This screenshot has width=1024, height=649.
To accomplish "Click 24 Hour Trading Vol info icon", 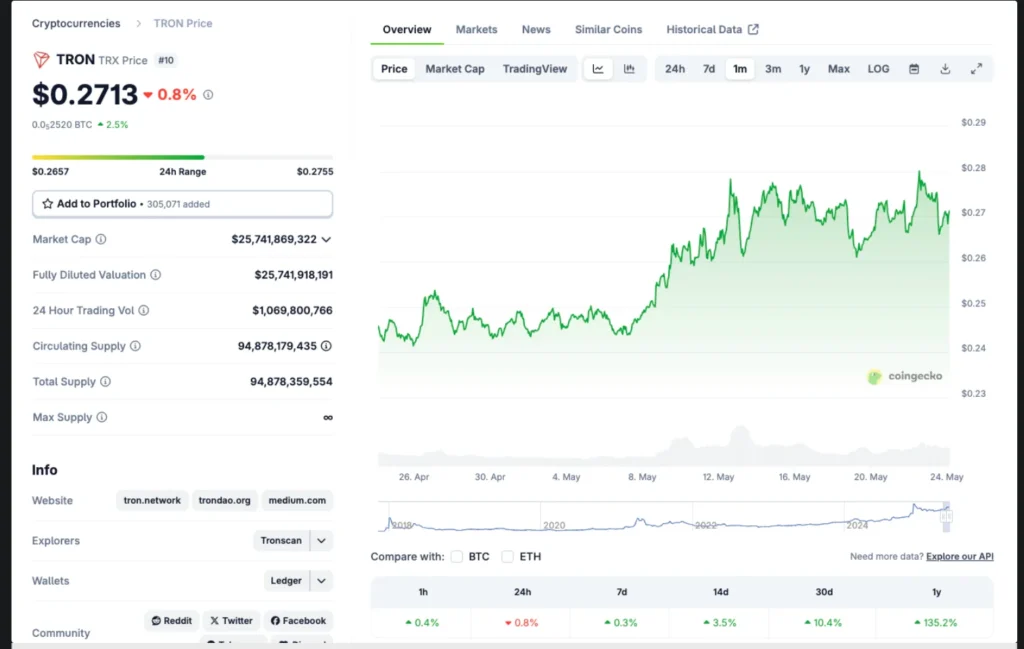I will pyautogui.click(x=144, y=310).
